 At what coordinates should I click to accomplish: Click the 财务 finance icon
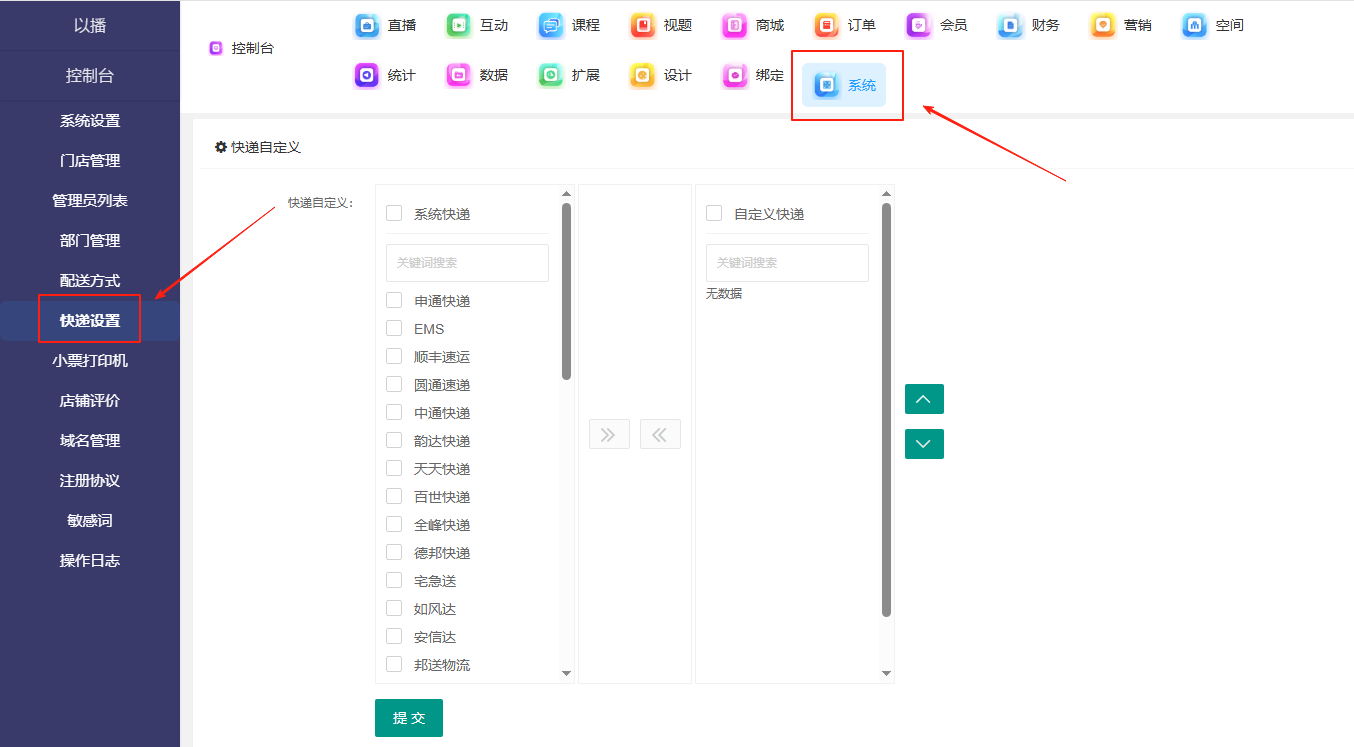click(x=1011, y=26)
